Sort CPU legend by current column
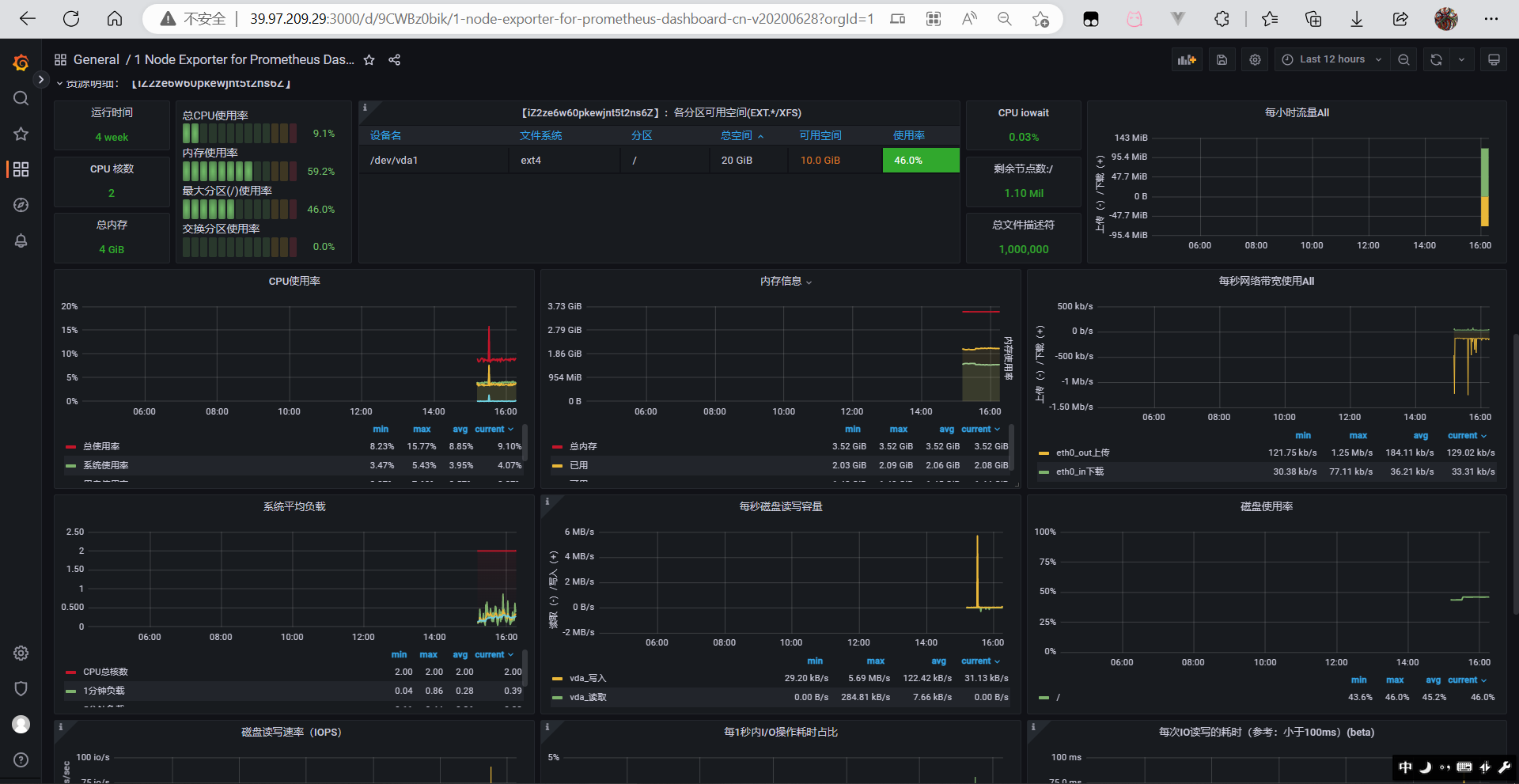Image resolution: width=1519 pixels, height=784 pixels. [494, 430]
